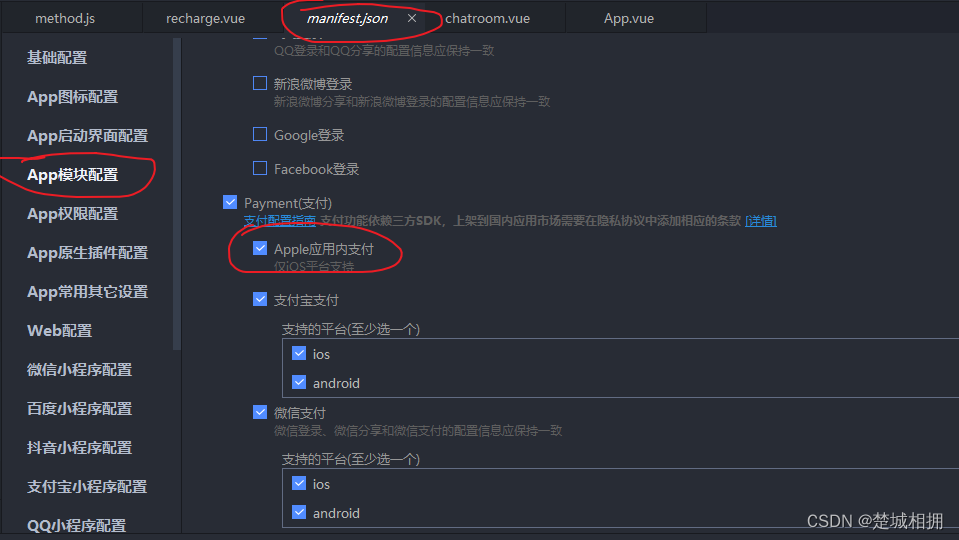Open the recharge.vue tab
The width and height of the screenshot is (959, 540).
(x=206, y=18)
